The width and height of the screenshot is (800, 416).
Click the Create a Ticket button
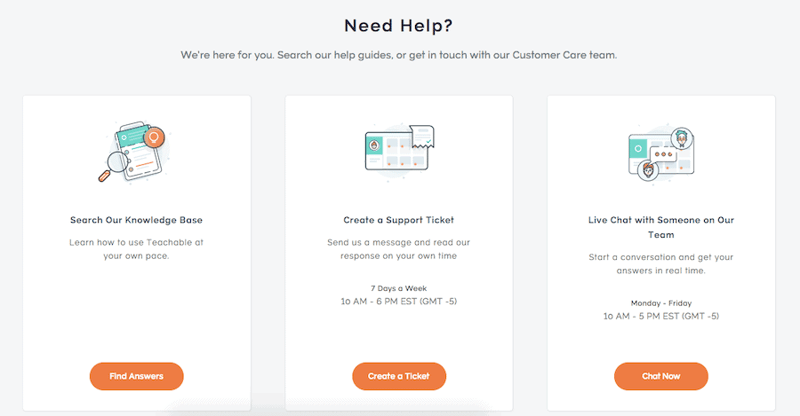click(399, 376)
